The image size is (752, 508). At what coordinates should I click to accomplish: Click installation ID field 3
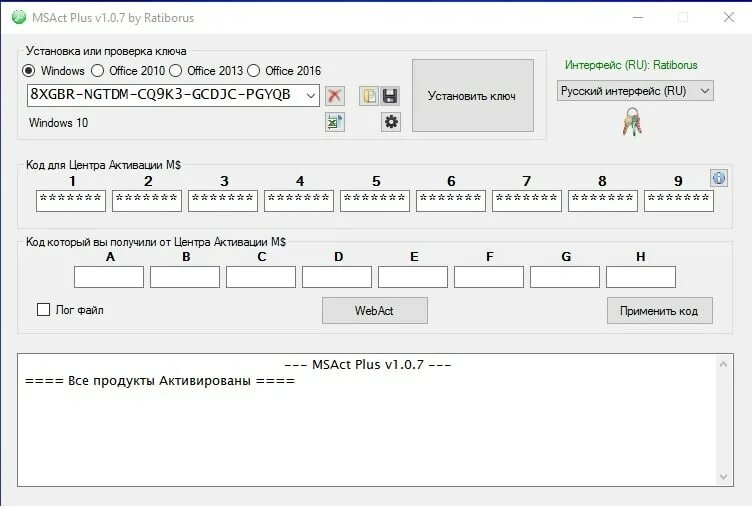[x=223, y=201]
